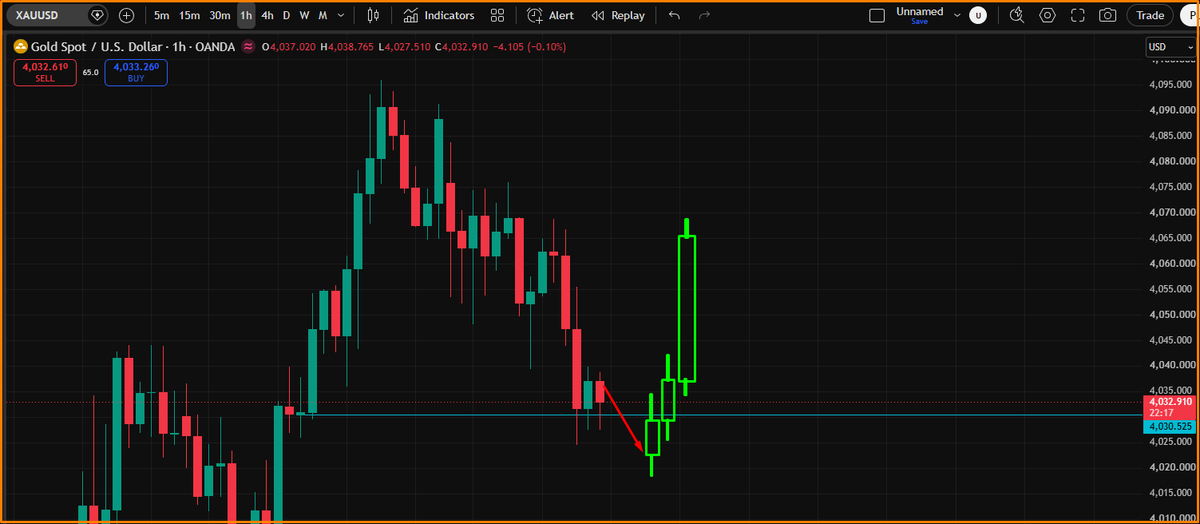Click the 4,065.000 price axis label

(1171, 238)
